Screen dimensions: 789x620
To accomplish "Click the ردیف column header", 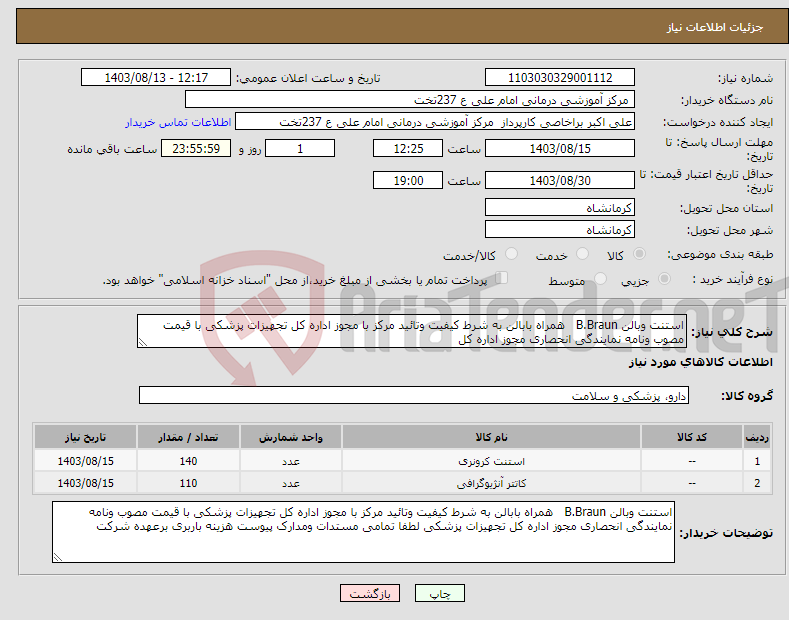I will coord(757,437).
